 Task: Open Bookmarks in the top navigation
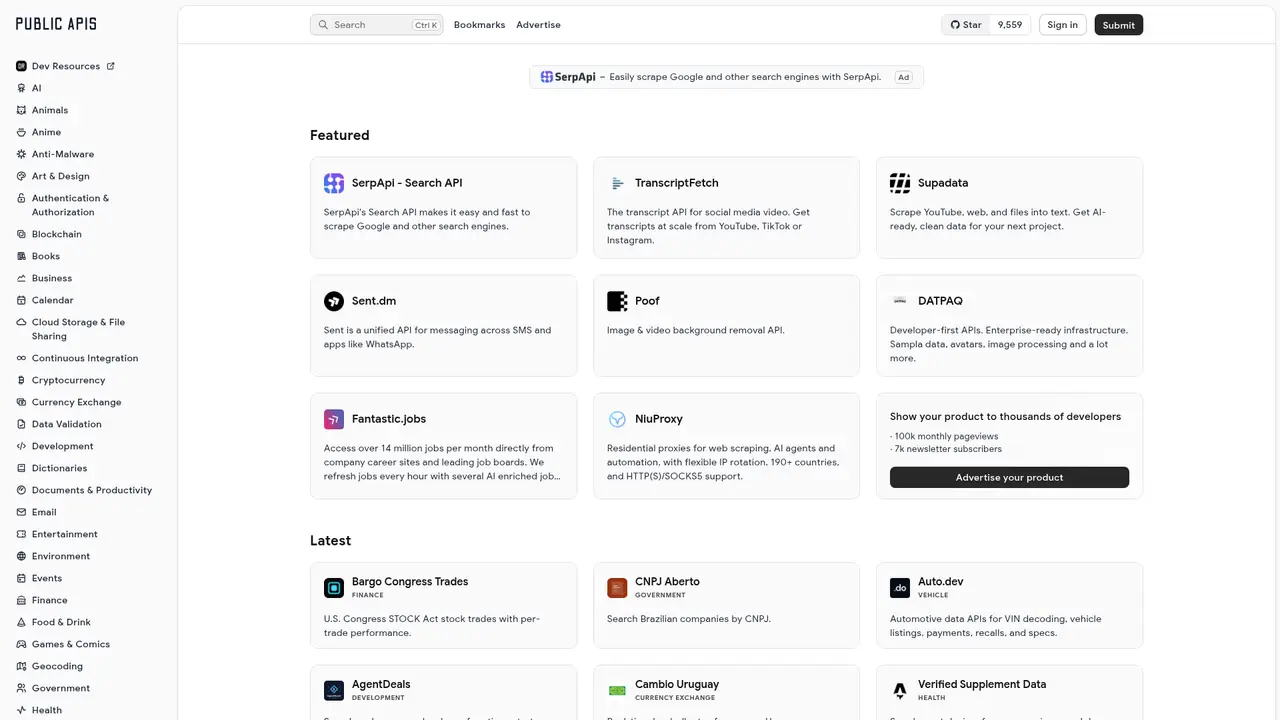click(479, 25)
